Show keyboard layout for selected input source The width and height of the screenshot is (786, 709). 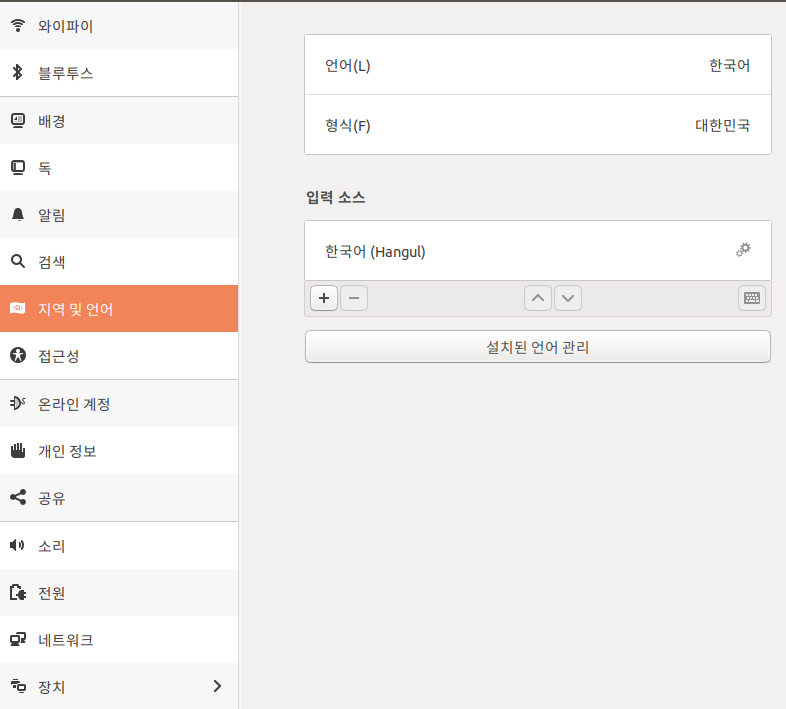coord(751,298)
